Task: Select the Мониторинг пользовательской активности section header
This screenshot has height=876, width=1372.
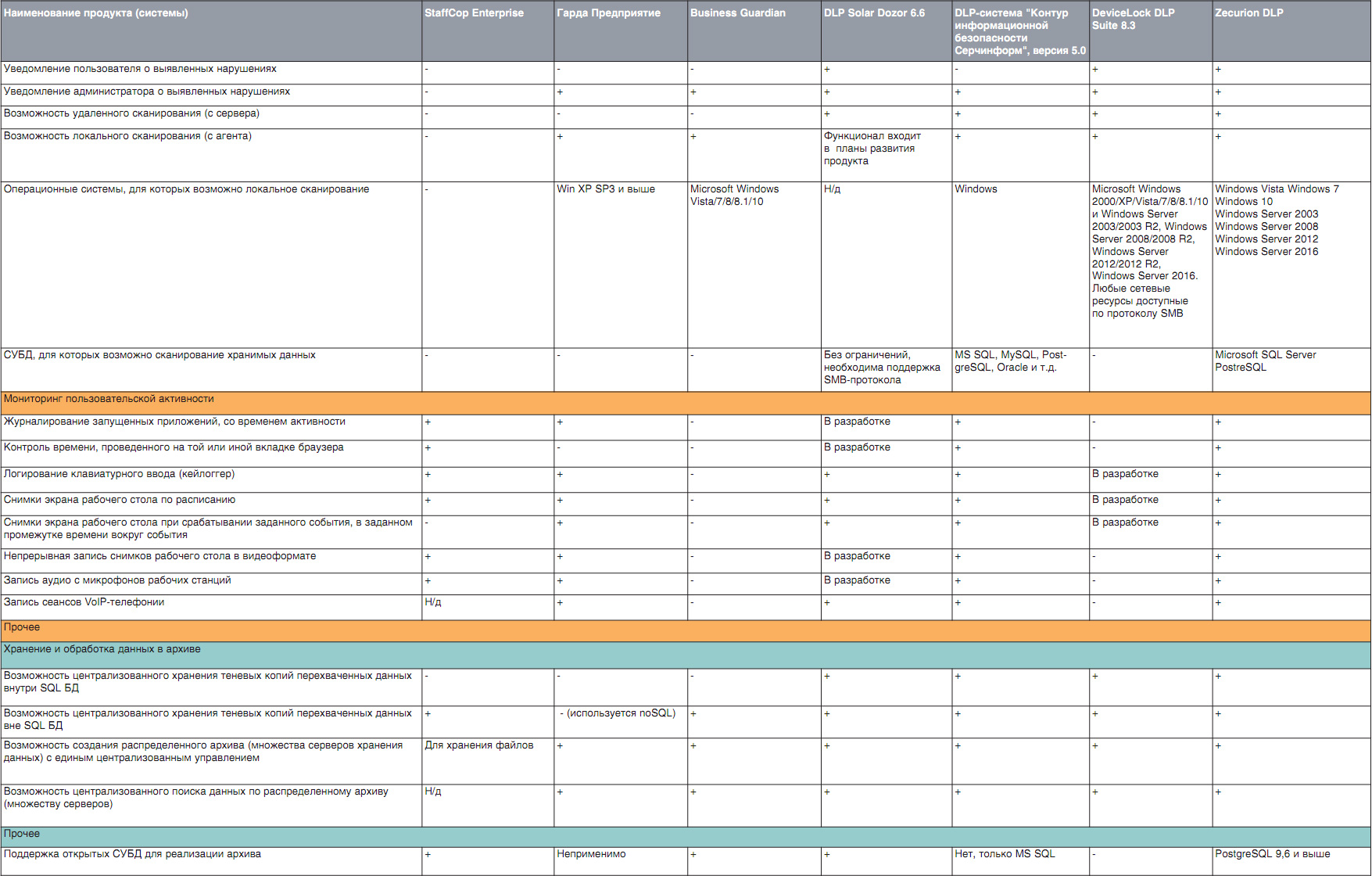Action: point(686,403)
